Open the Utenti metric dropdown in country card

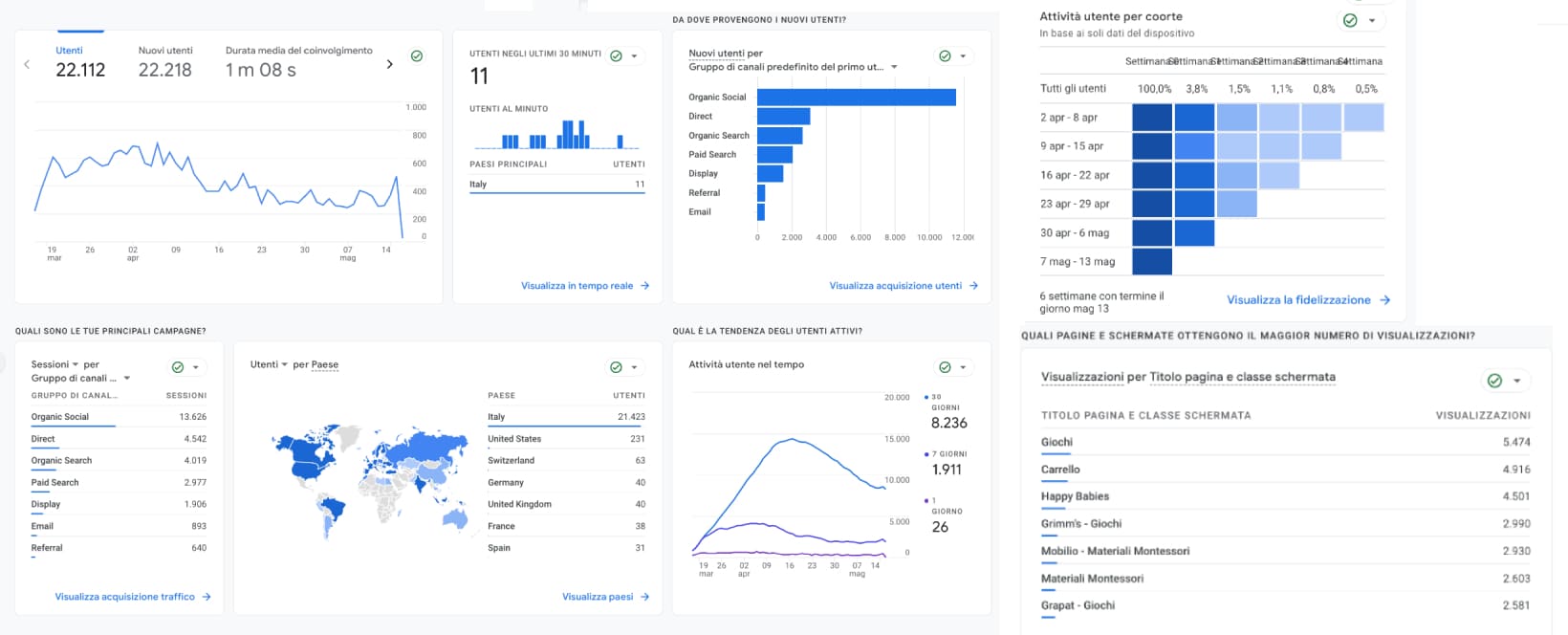[269, 364]
